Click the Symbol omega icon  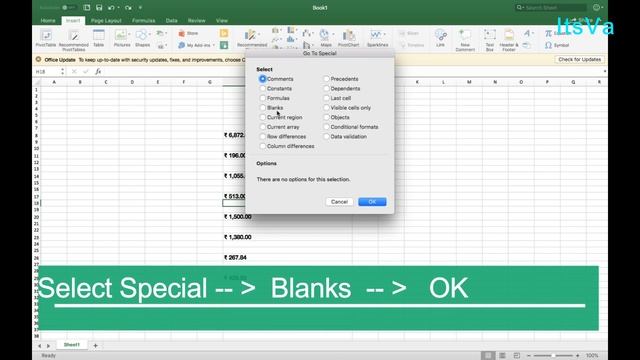[x=549, y=45]
